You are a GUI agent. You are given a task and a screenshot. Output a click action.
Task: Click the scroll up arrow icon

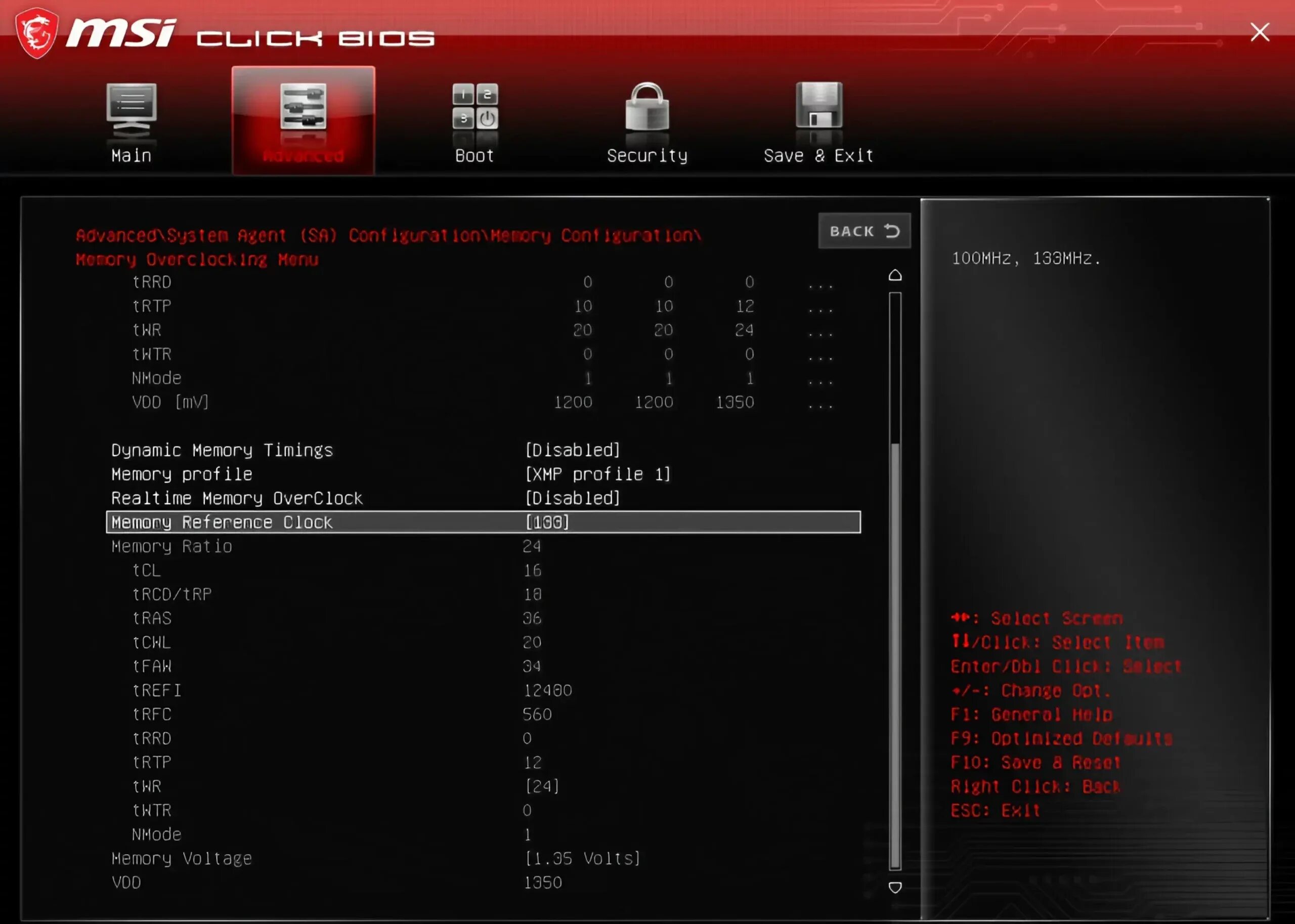pyautogui.click(x=895, y=275)
